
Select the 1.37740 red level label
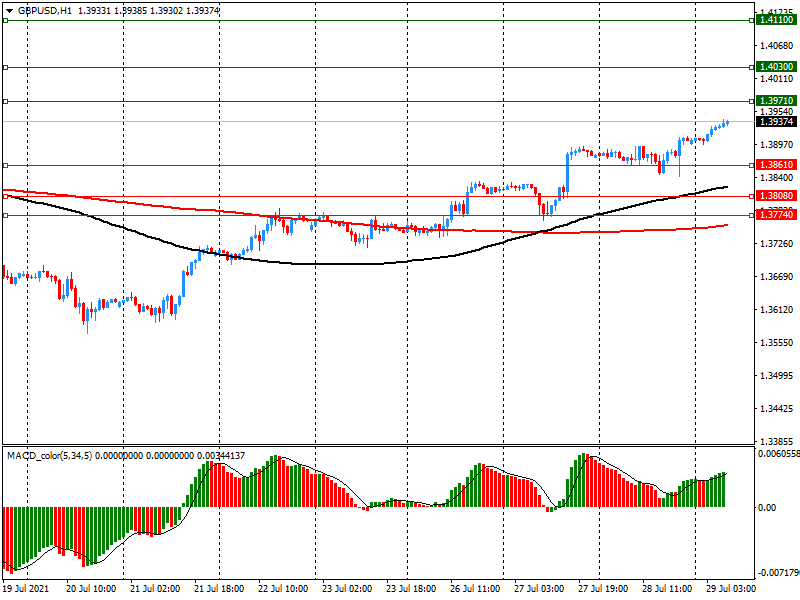[x=776, y=215]
